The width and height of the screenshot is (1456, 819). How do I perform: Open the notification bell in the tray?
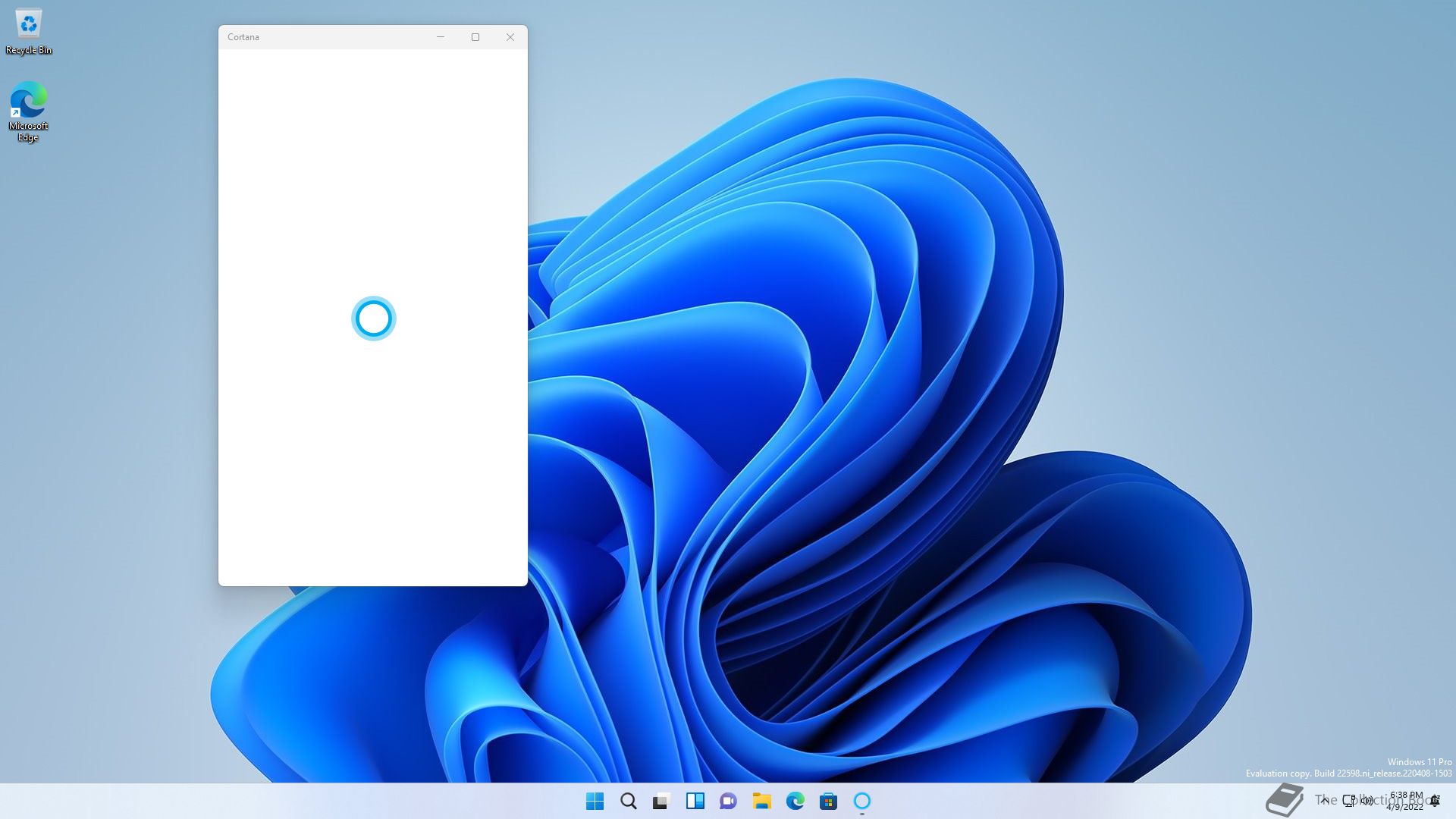[x=1435, y=801]
